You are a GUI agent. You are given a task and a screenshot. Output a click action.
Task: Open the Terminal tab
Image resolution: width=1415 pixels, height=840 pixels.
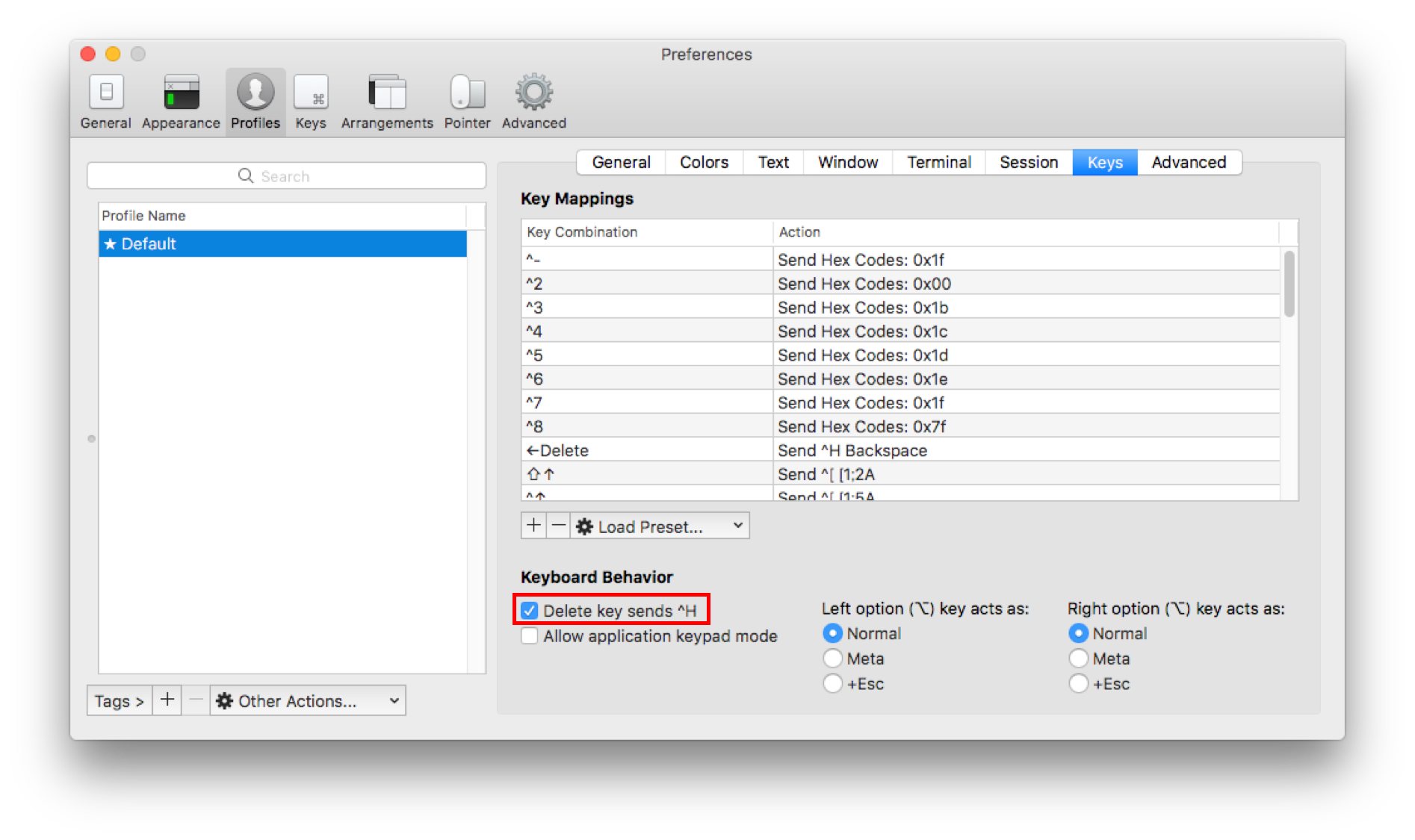938,162
